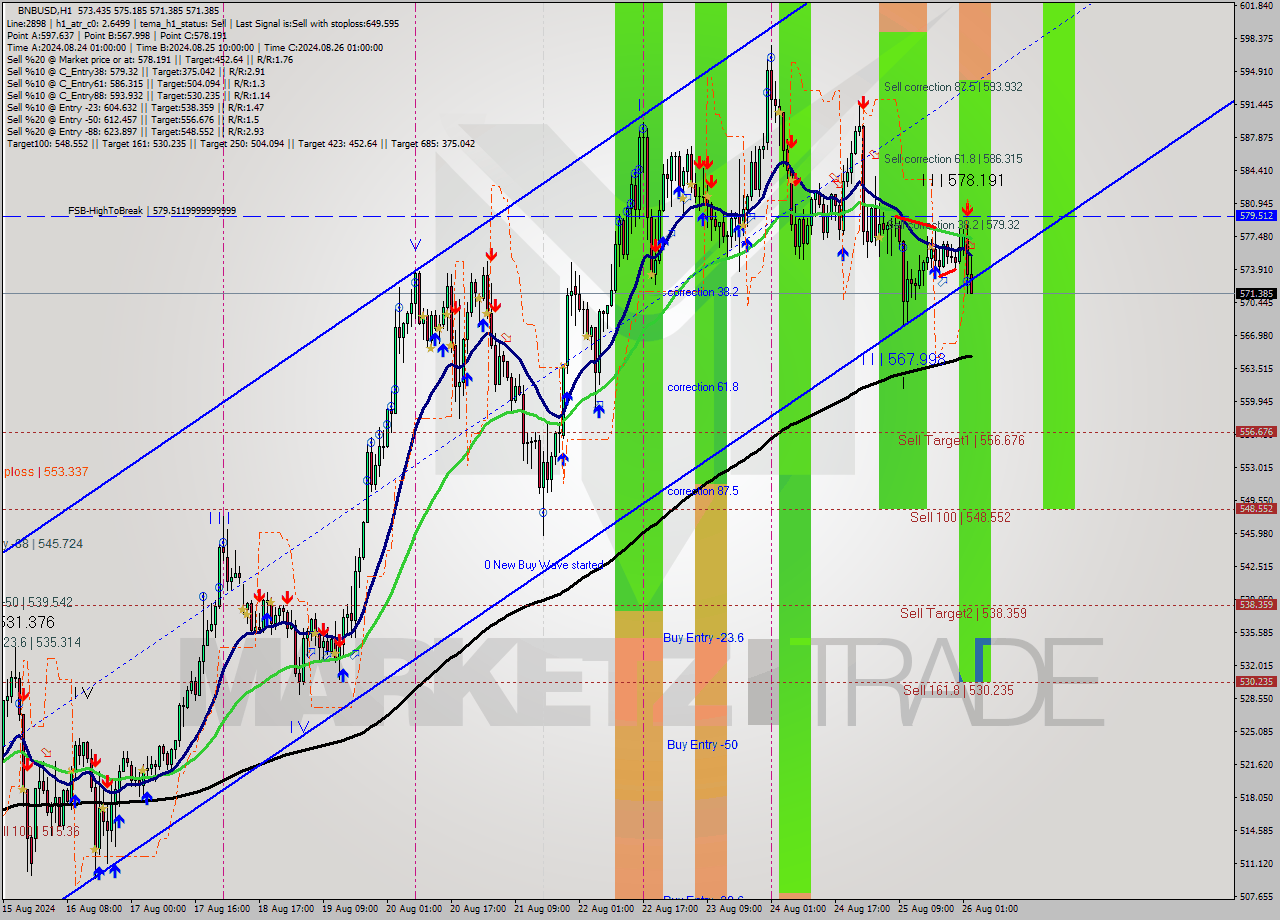Click the 'Buy Entry -23.6' label

[704, 637]
